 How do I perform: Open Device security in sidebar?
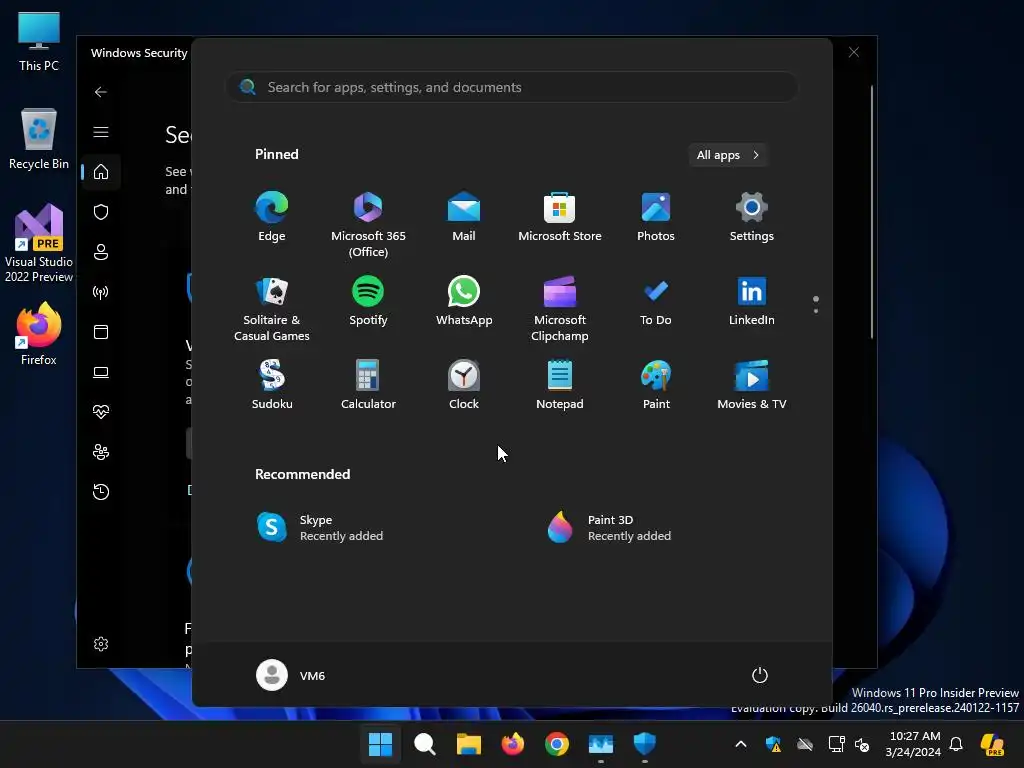coord(101,372)
